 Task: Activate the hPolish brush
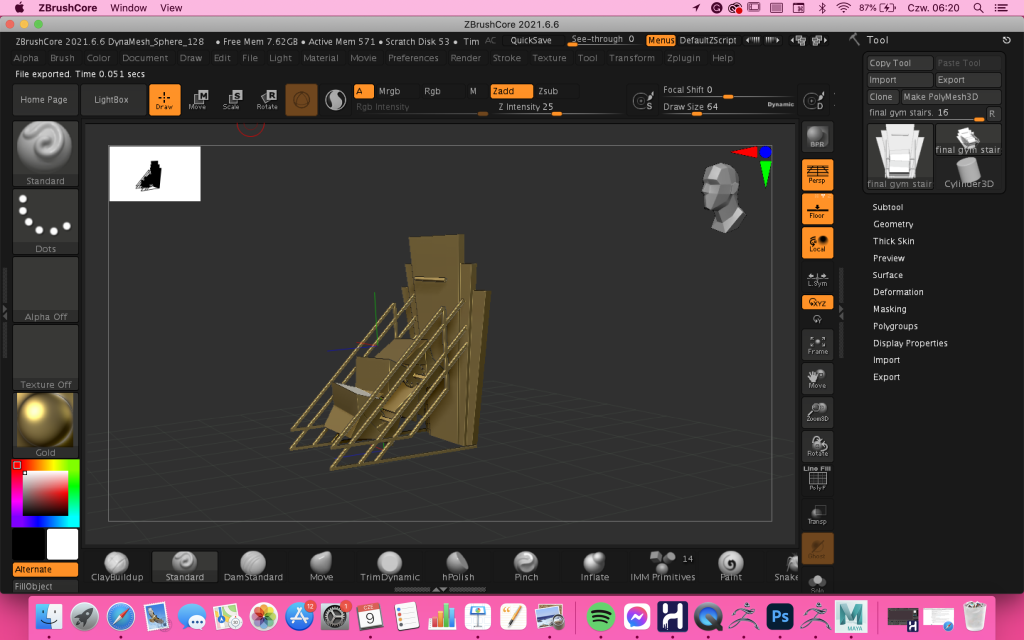point(458,566)
